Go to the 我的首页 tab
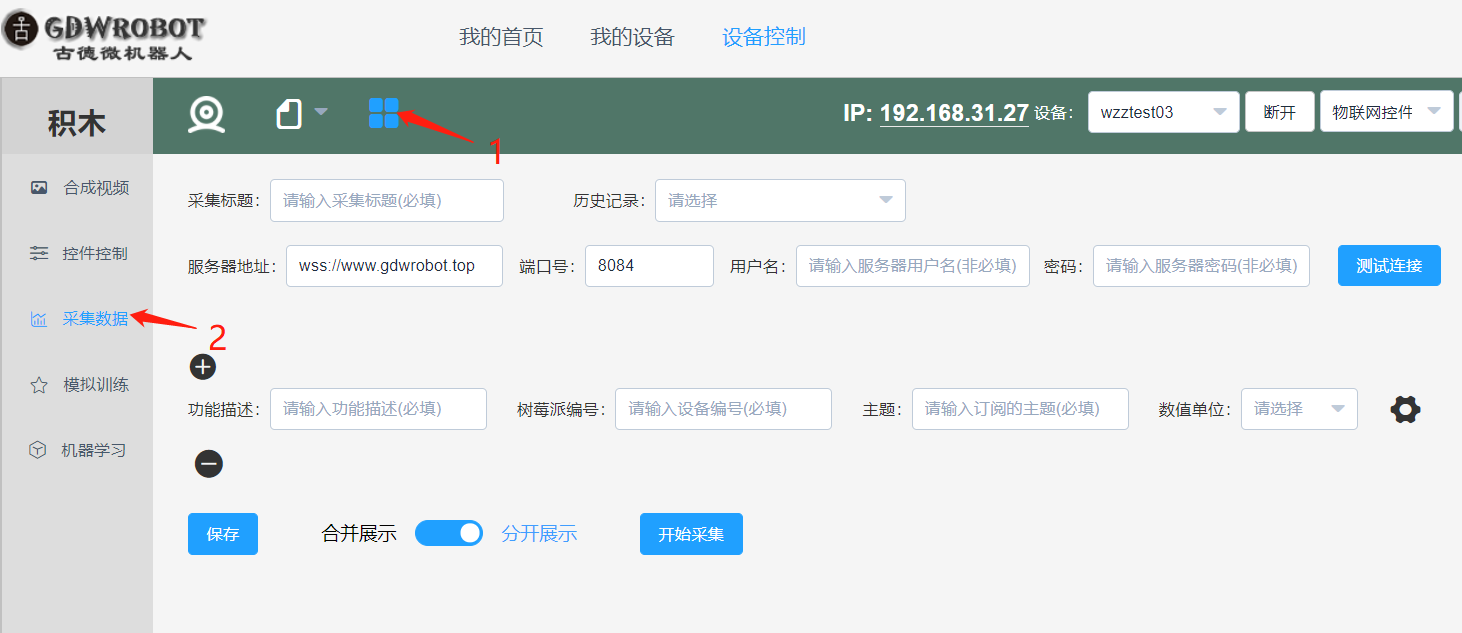This screenshot has height=633, width=1462. (501, 37)
